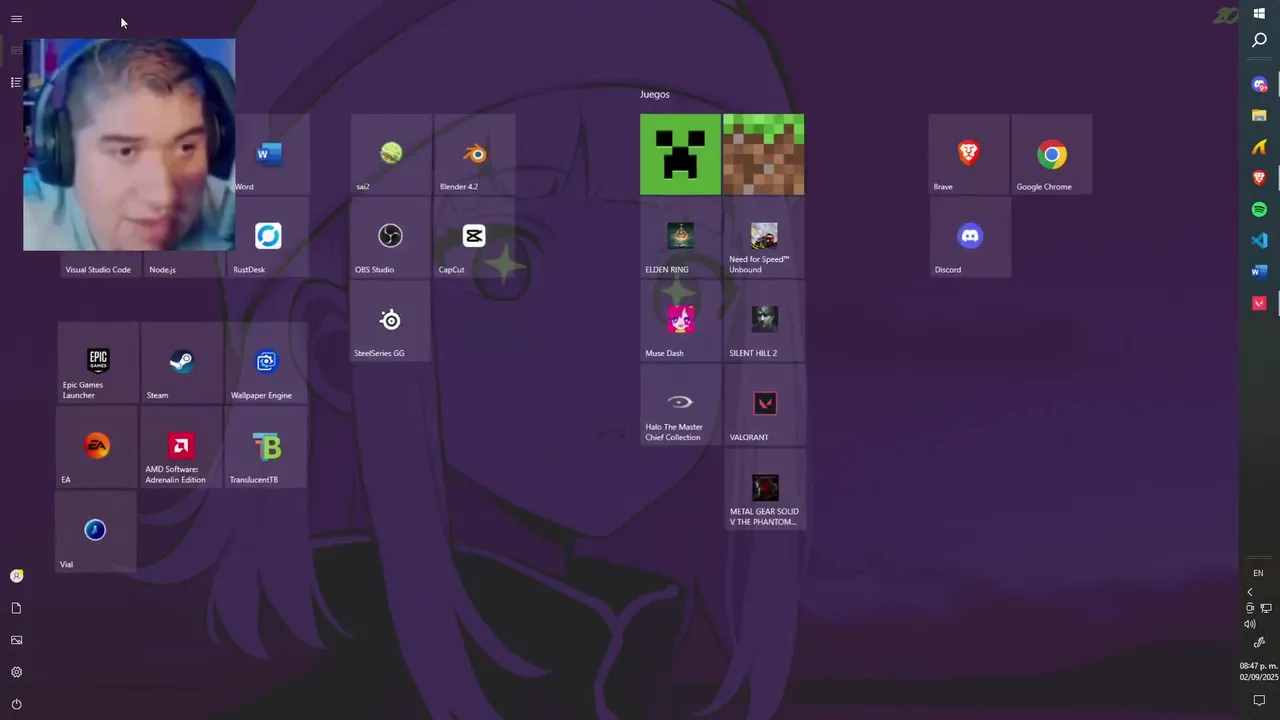Click the EN language indicator
This screenshot has width=1280, height=720.
coord(1258,573)
